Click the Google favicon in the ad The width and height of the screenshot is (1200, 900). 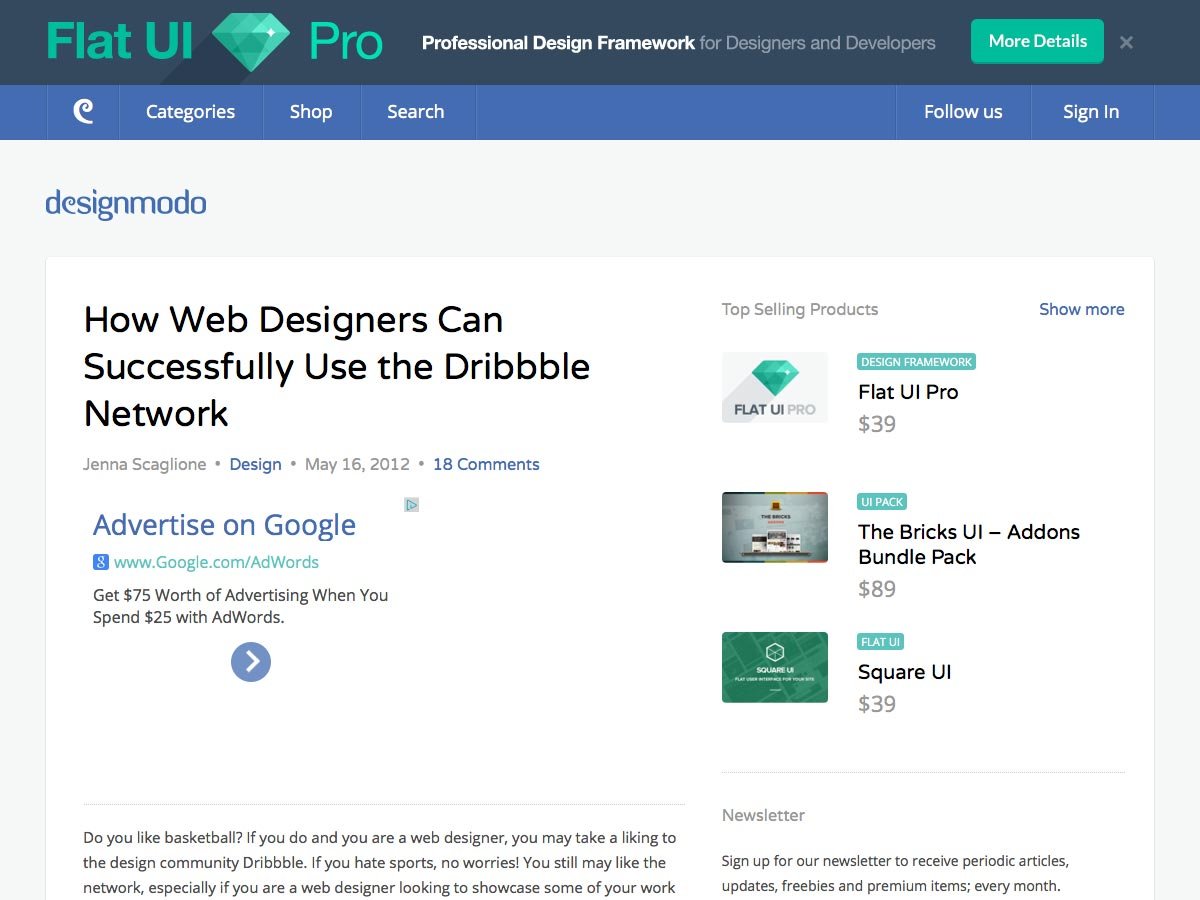(x=101, y=562)
